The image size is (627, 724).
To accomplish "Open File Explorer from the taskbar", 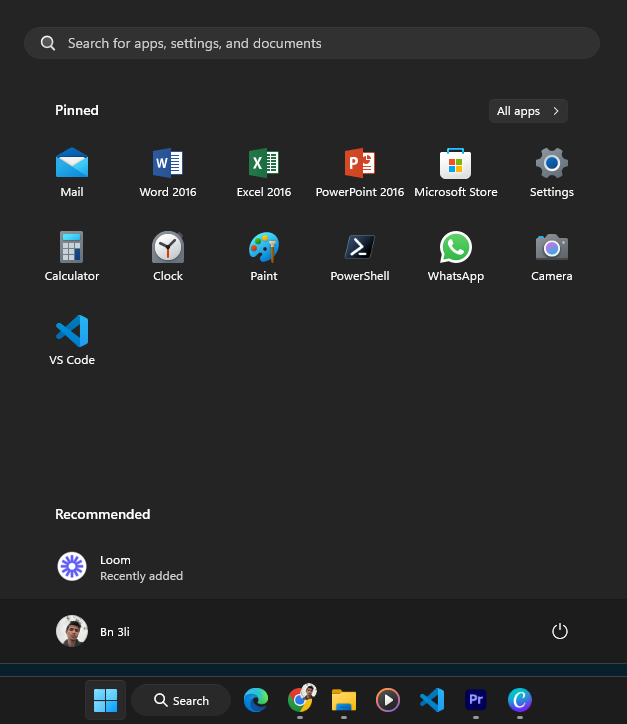I will (344, 700).
